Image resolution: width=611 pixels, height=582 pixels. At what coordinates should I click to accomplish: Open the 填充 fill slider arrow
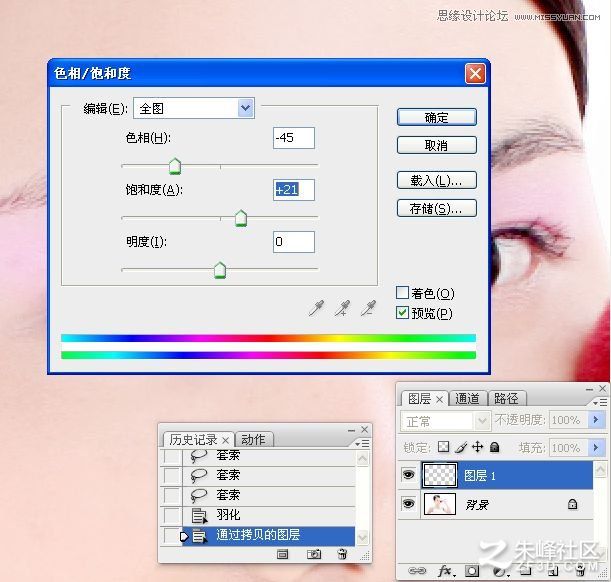(x=596, y=448)
